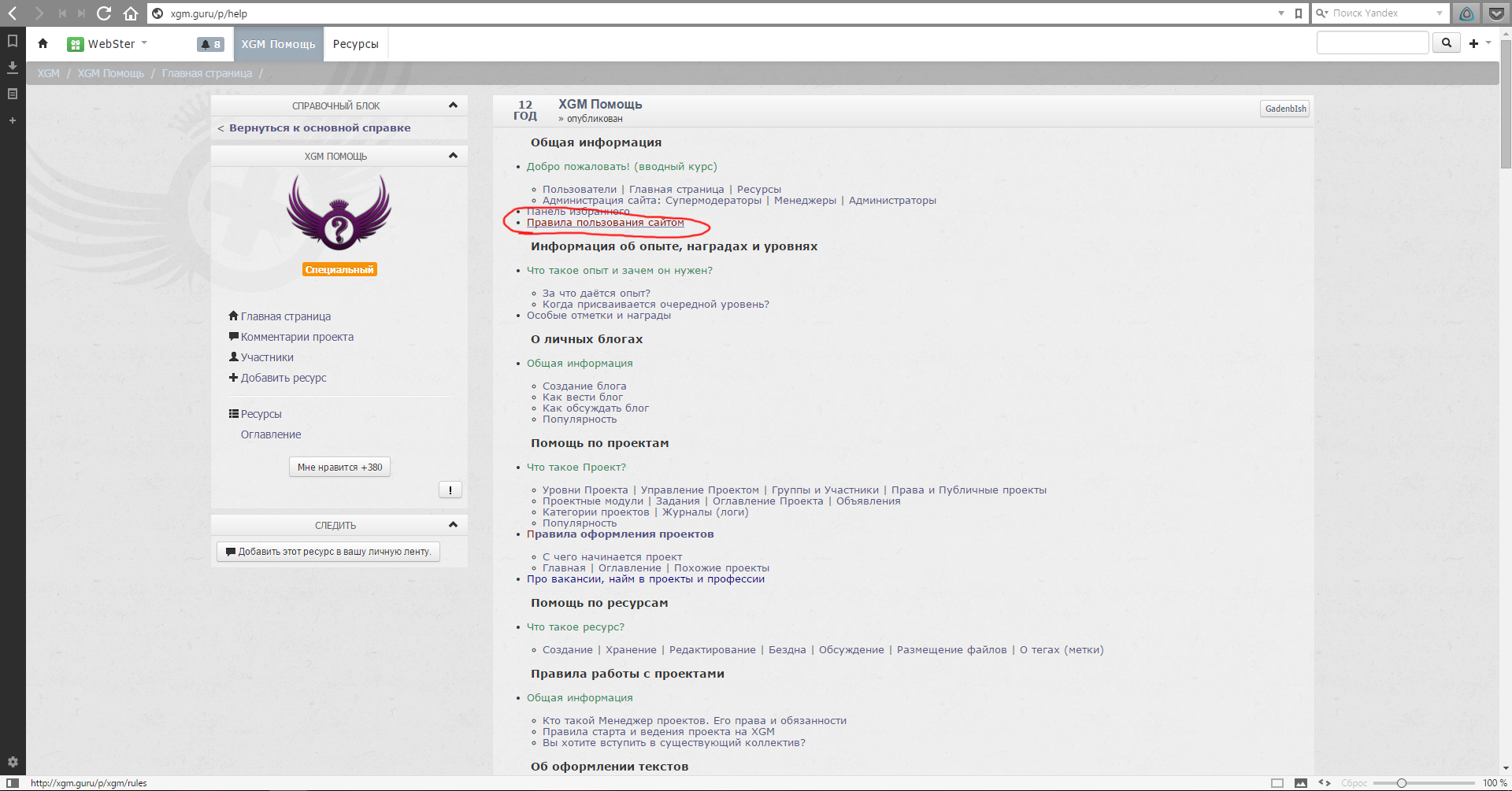This screenshot has height=791, width=1512.
Task: Open the Notes side panel
Action: pos(13,94)
